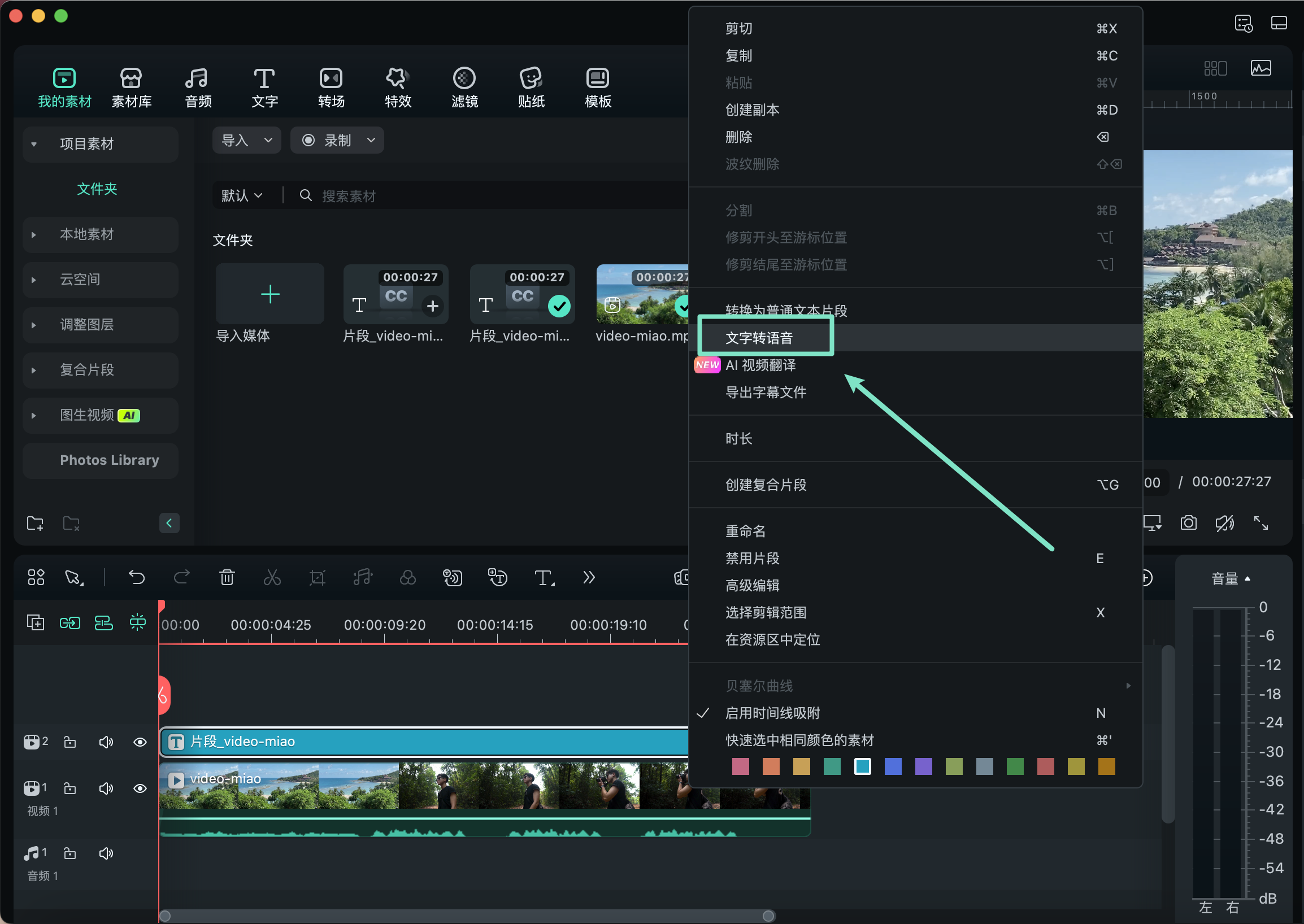This screenshot has width=1304, height=924.
Task: Open the 导入 import dropdown
Action: [246, 140]
